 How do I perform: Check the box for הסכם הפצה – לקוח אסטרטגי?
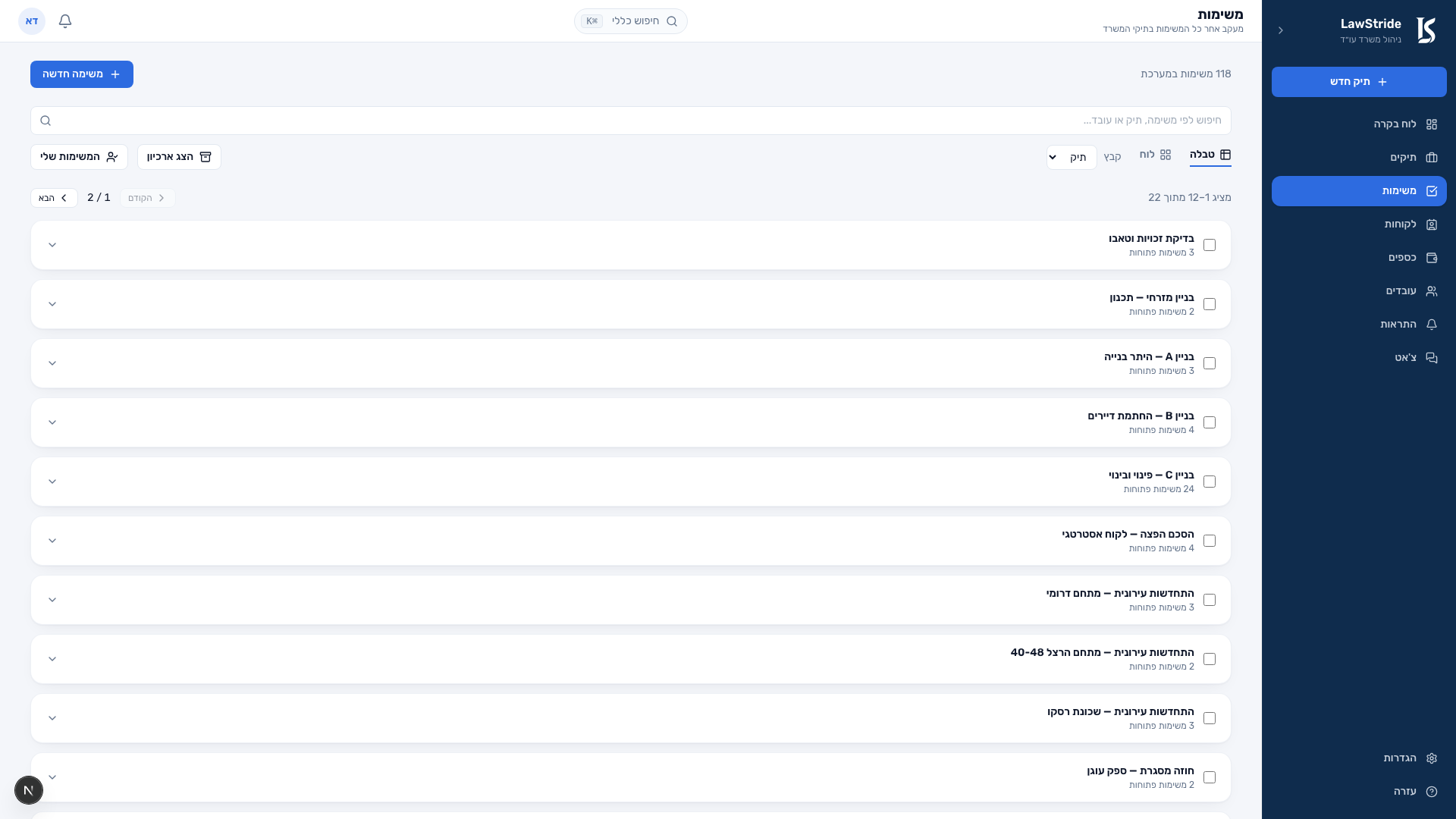pyautogui.click(x=1210, y=541)
